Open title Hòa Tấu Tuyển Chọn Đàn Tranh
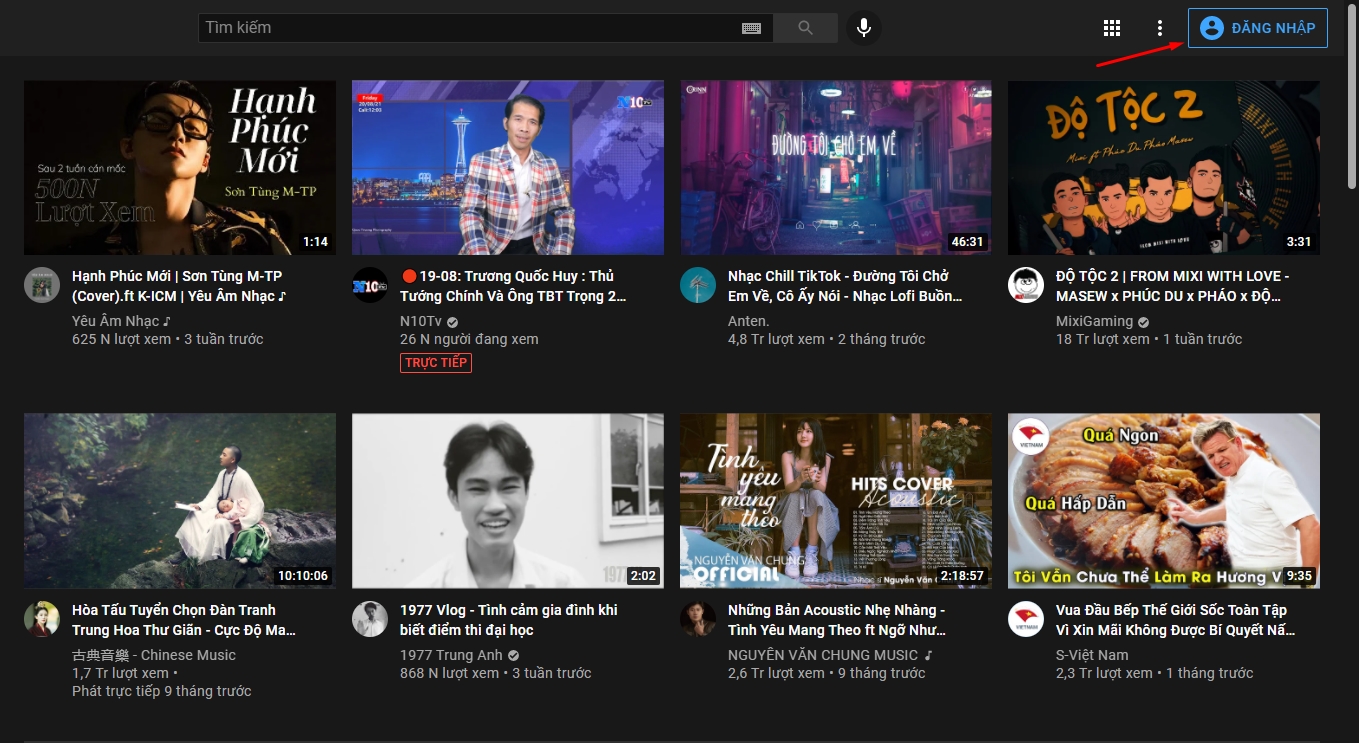Viewport: 1359px width, 743px height. (184, 620)
